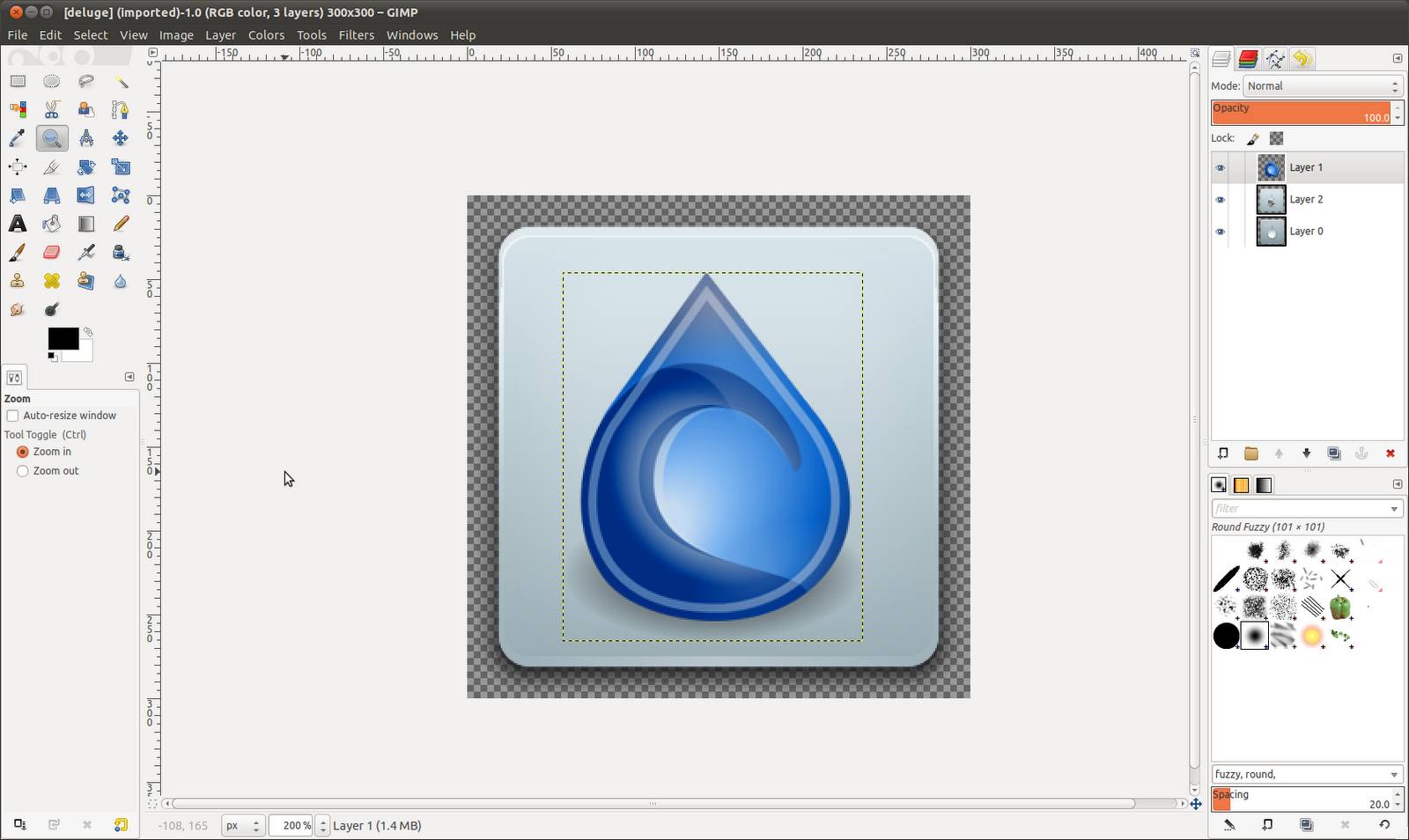This screenshot has height=840, width=1409.
Task: Select the Scissors Select tool
Action: pyautogui.click(x=52, y=110)
